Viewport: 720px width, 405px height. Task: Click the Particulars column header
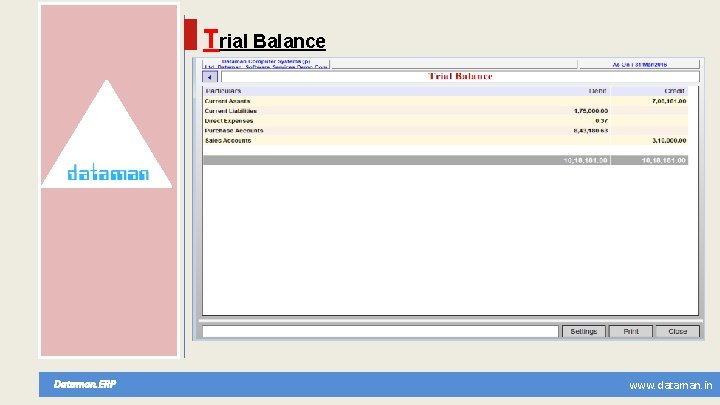(x=223, y=91)
